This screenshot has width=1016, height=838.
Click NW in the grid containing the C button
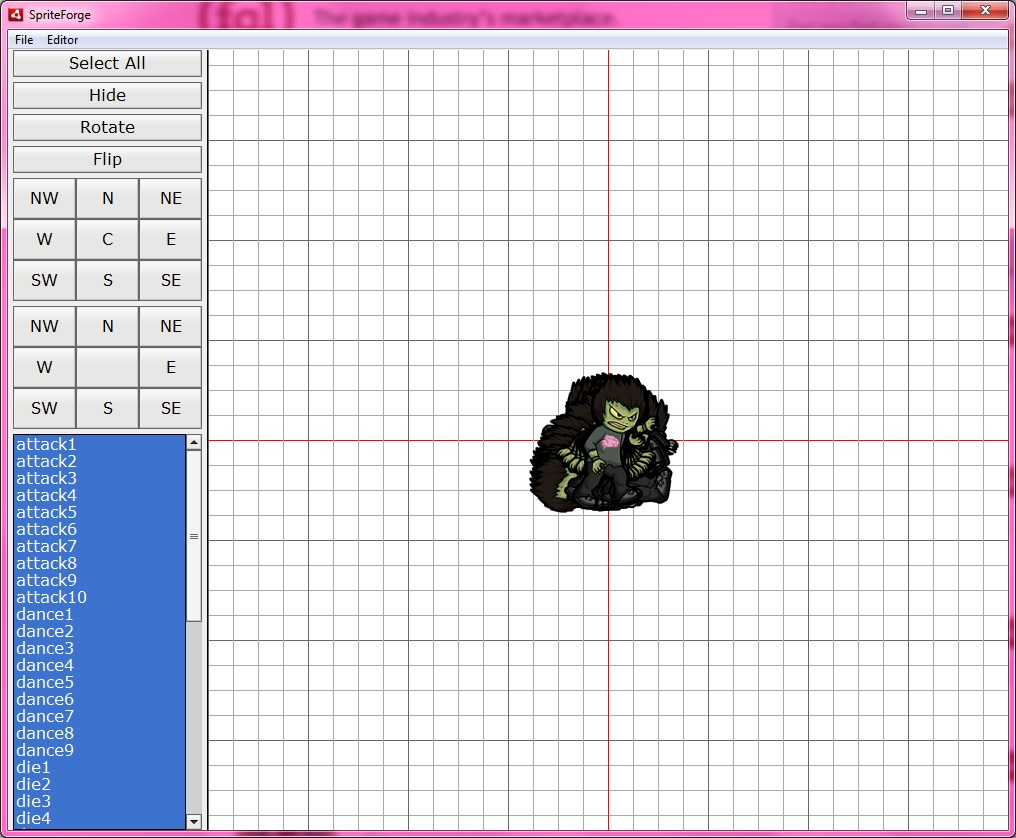44,199
